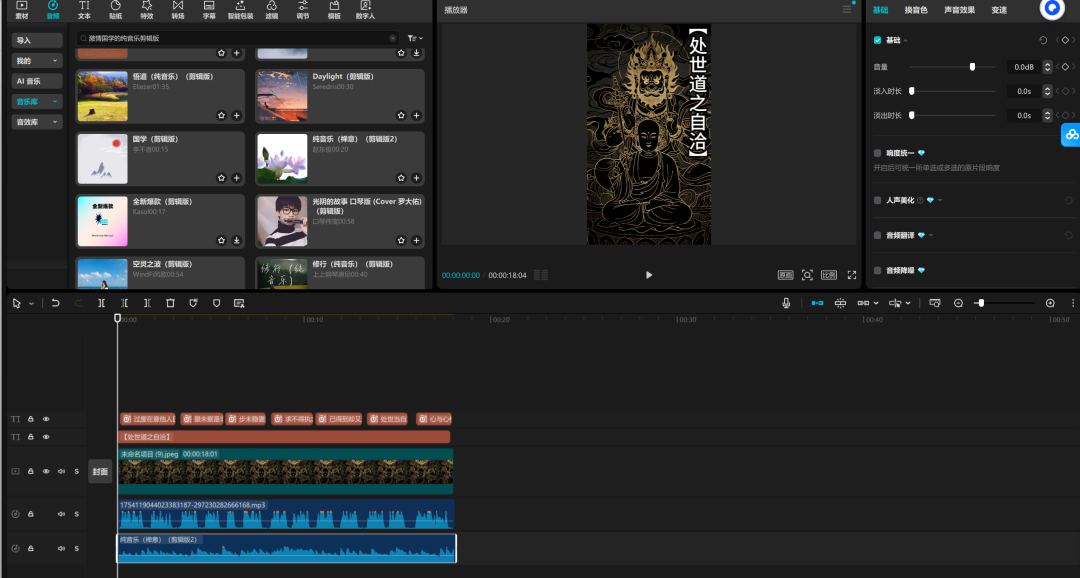Viewport: 1080px width, 578px height.
Task: Delete the selected clip
Action: coord(170,303)
